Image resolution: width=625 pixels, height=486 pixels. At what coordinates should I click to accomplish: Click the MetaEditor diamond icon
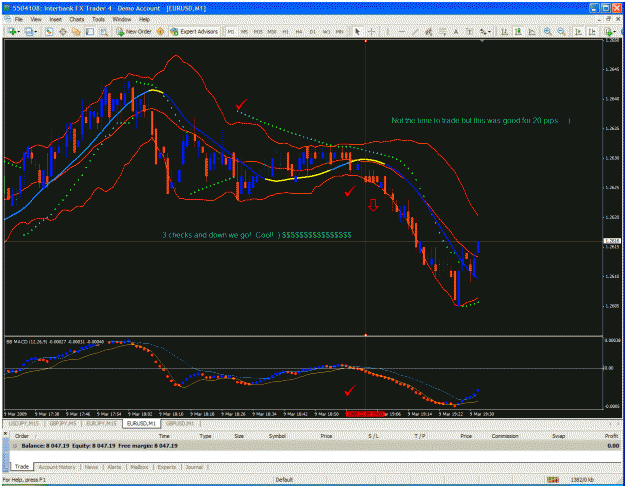(x=160, y=31)
